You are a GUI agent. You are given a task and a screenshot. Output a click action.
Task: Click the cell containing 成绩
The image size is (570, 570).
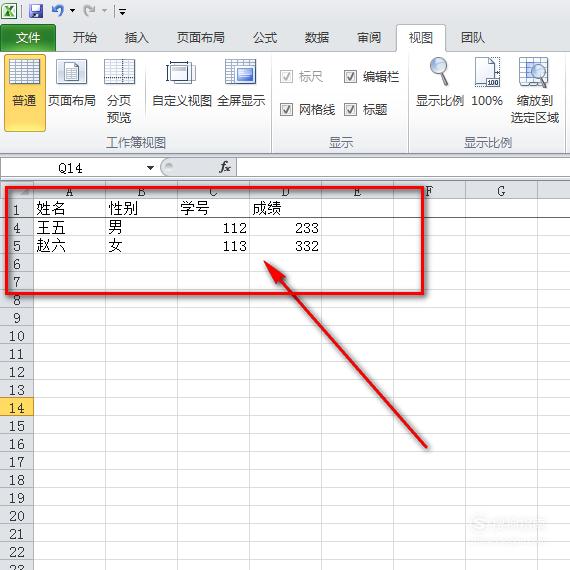click(x=285, y=209)
